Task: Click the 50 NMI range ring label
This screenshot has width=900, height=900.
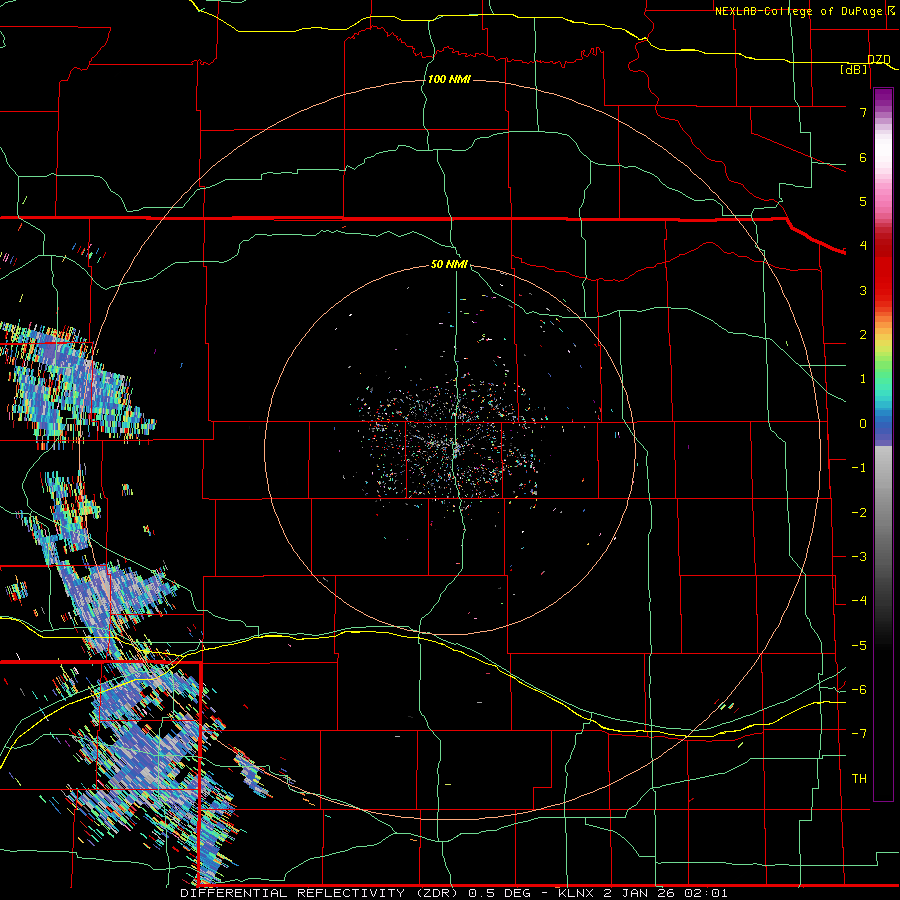Action: [449, 264]
